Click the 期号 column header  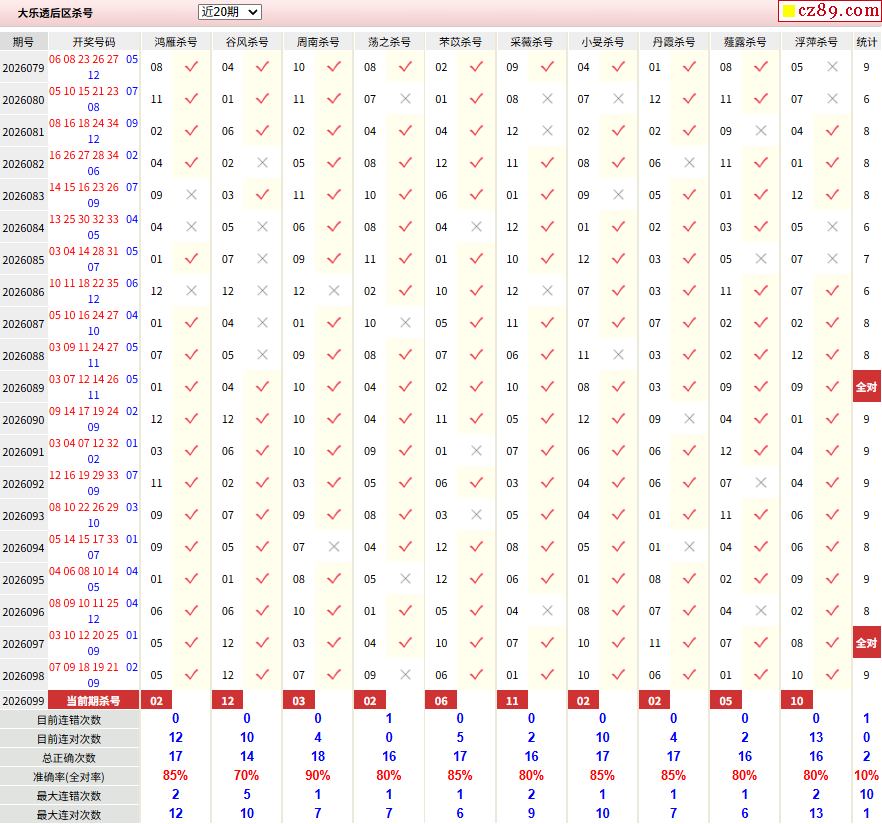(x=24, y=42)
